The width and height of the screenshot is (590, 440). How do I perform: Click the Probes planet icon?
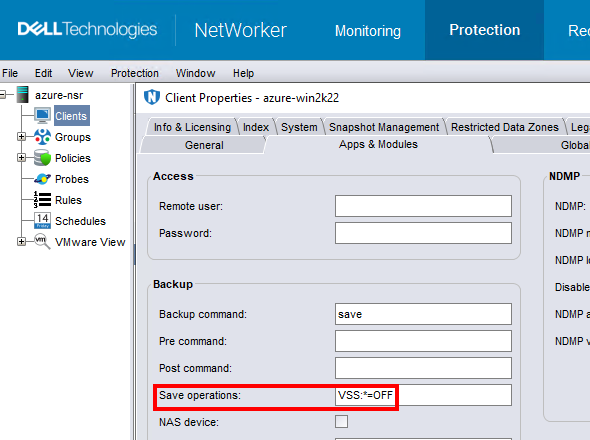[x=42, y=179]
